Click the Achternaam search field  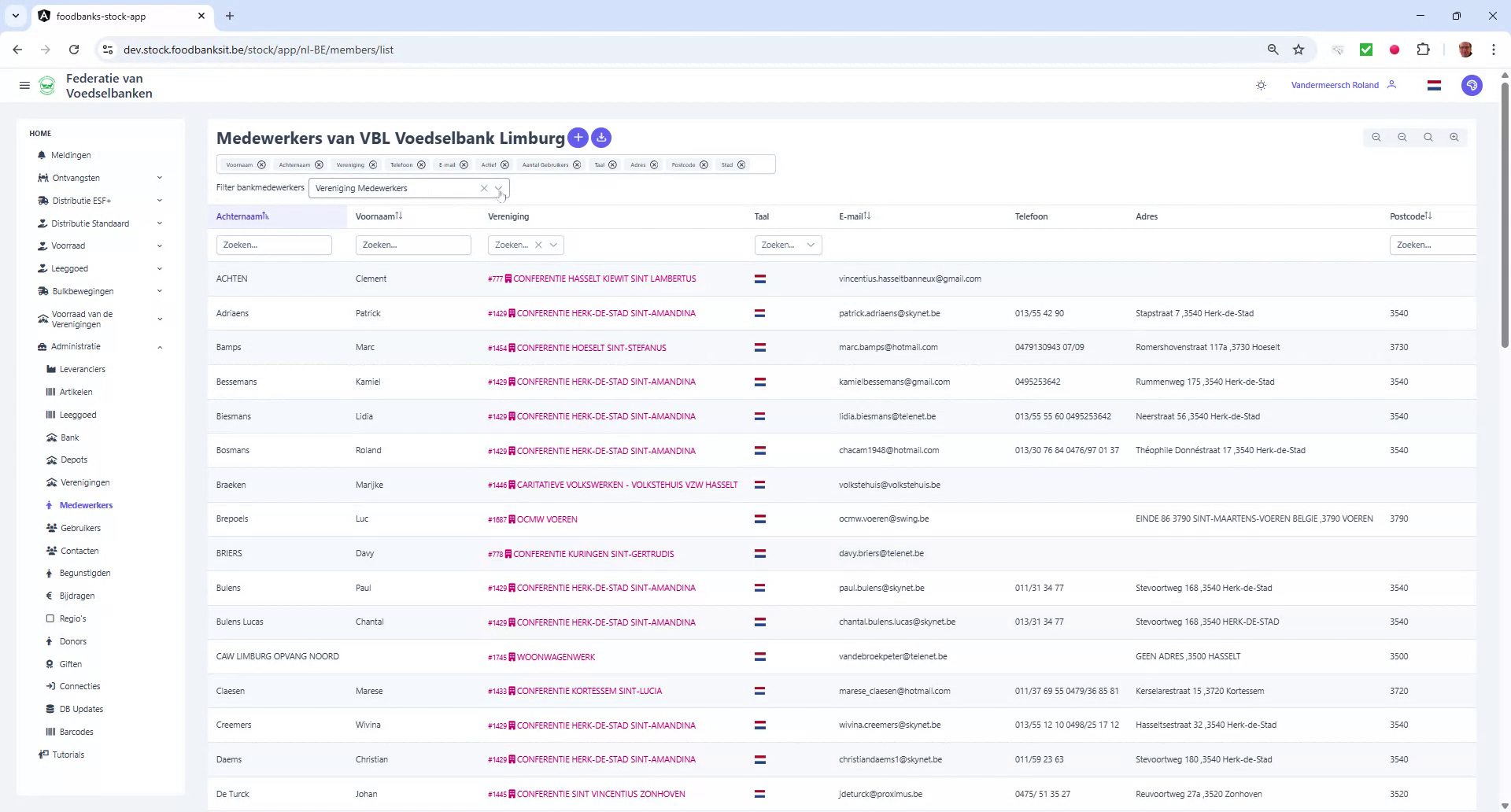pos(273,245)
